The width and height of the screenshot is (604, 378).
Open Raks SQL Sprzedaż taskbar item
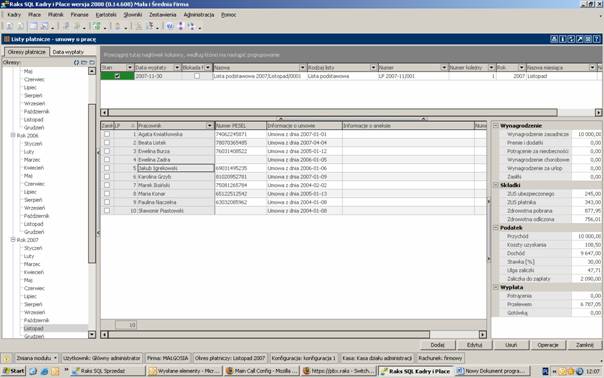click(x=108, y=371)
